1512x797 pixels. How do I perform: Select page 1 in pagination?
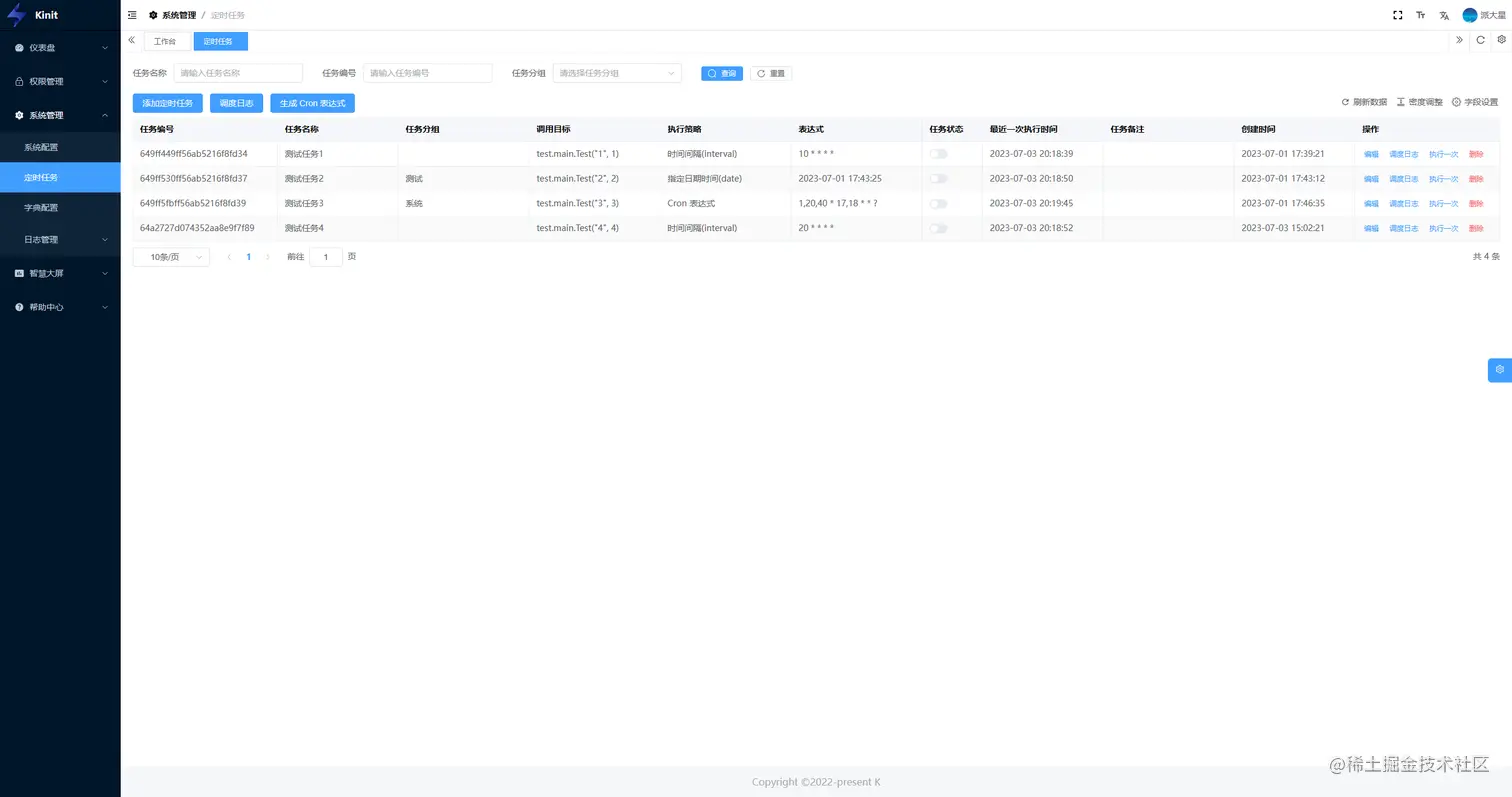[x=249, y=257]
